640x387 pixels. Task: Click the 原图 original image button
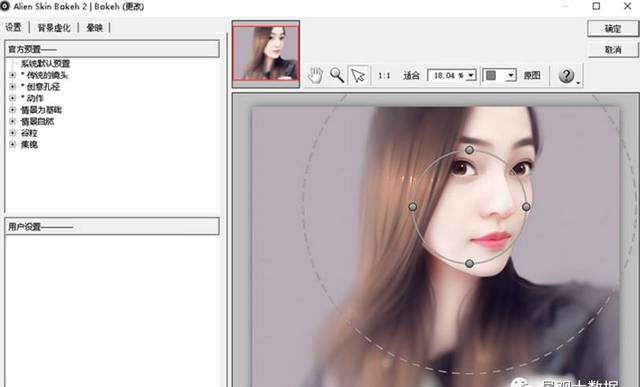pyautogui.click(x=532, y=76)
